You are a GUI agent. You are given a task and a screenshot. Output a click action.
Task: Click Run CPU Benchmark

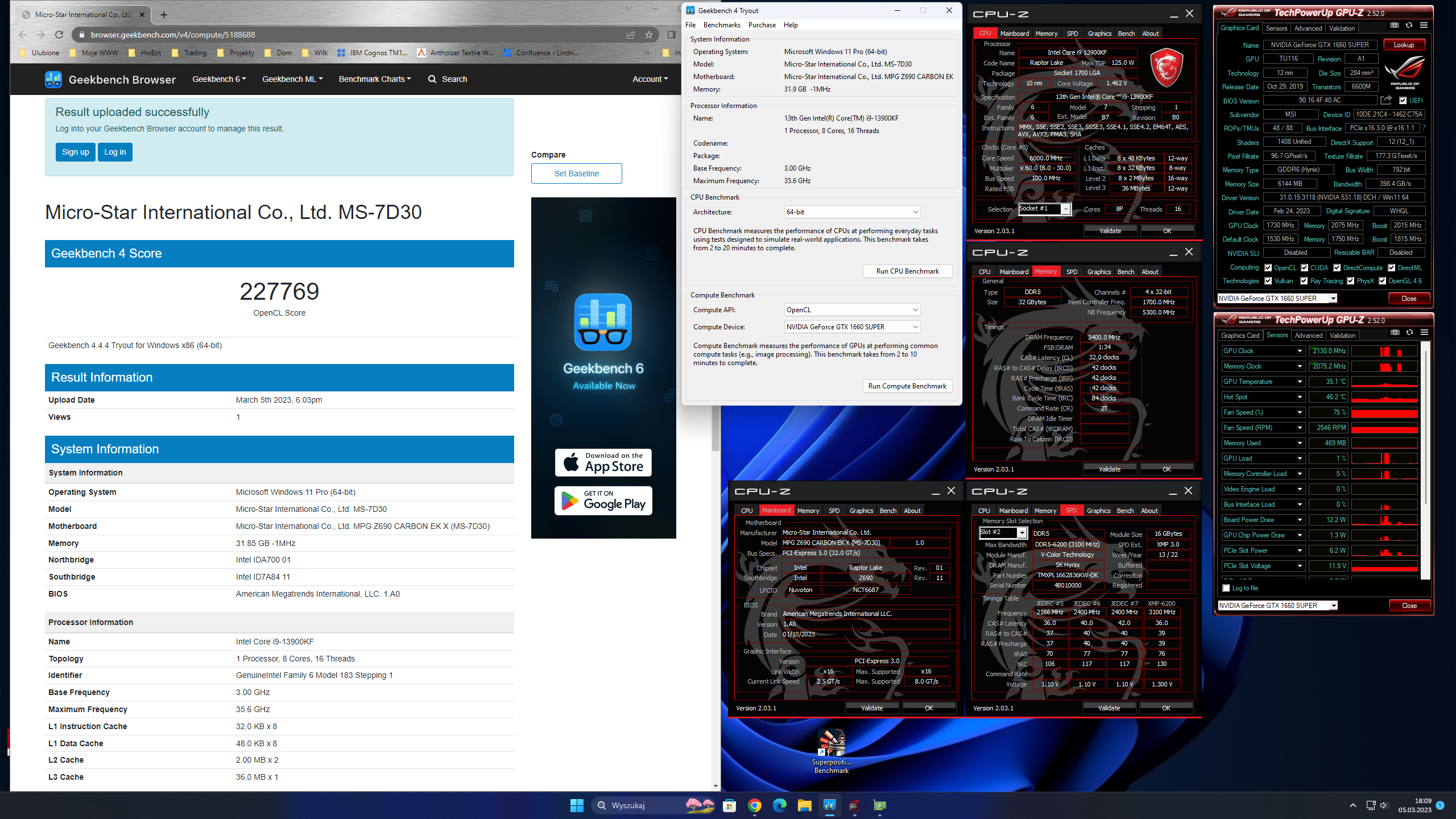point(907,271)
